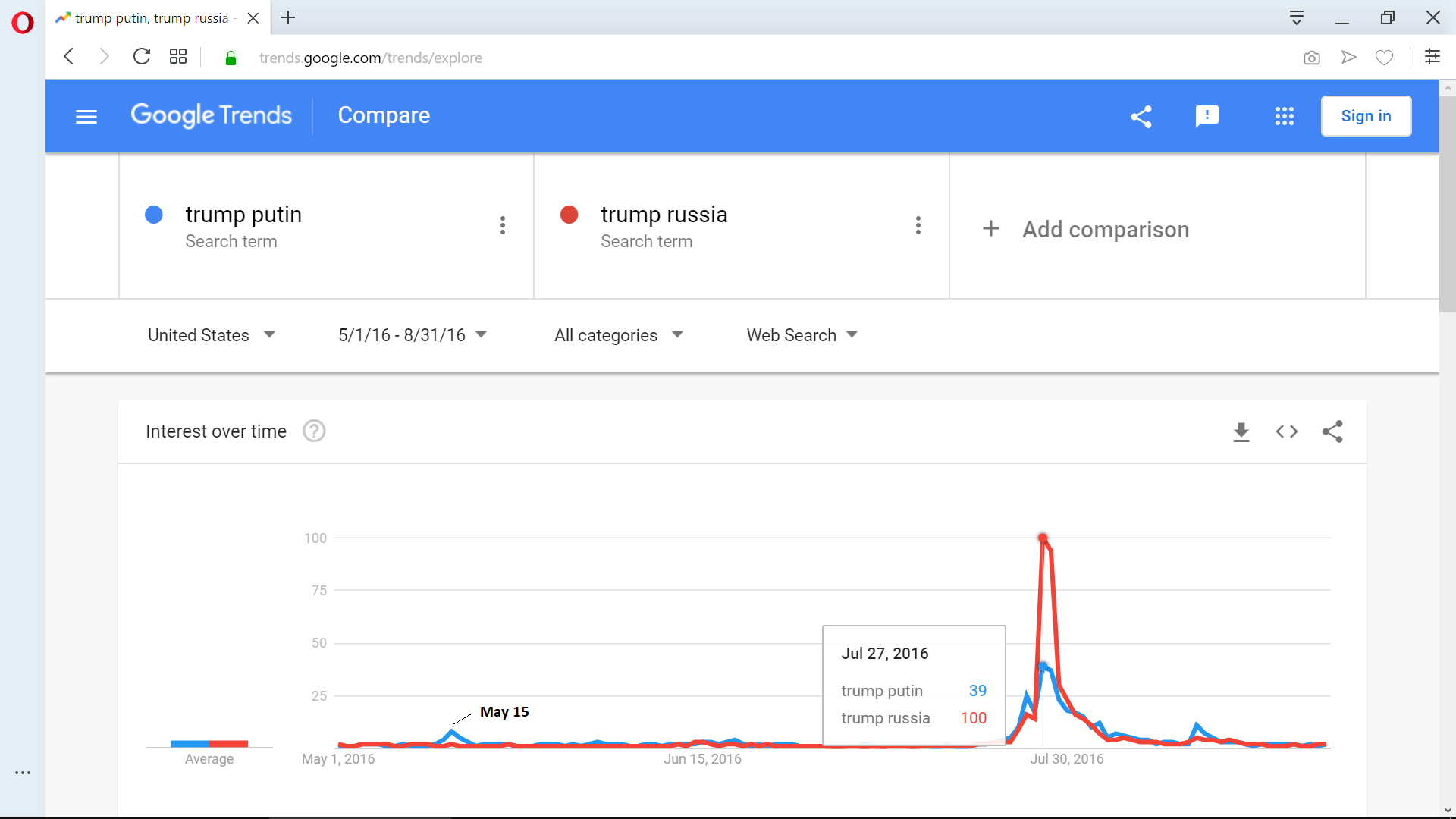Select the red trump russia color dot

click(570, 215)
